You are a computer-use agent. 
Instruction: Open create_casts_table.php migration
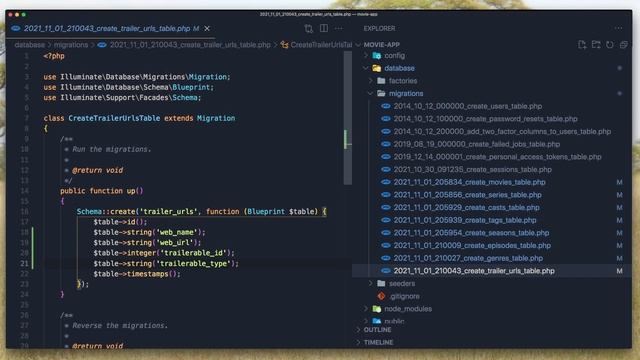pos(467,207)
